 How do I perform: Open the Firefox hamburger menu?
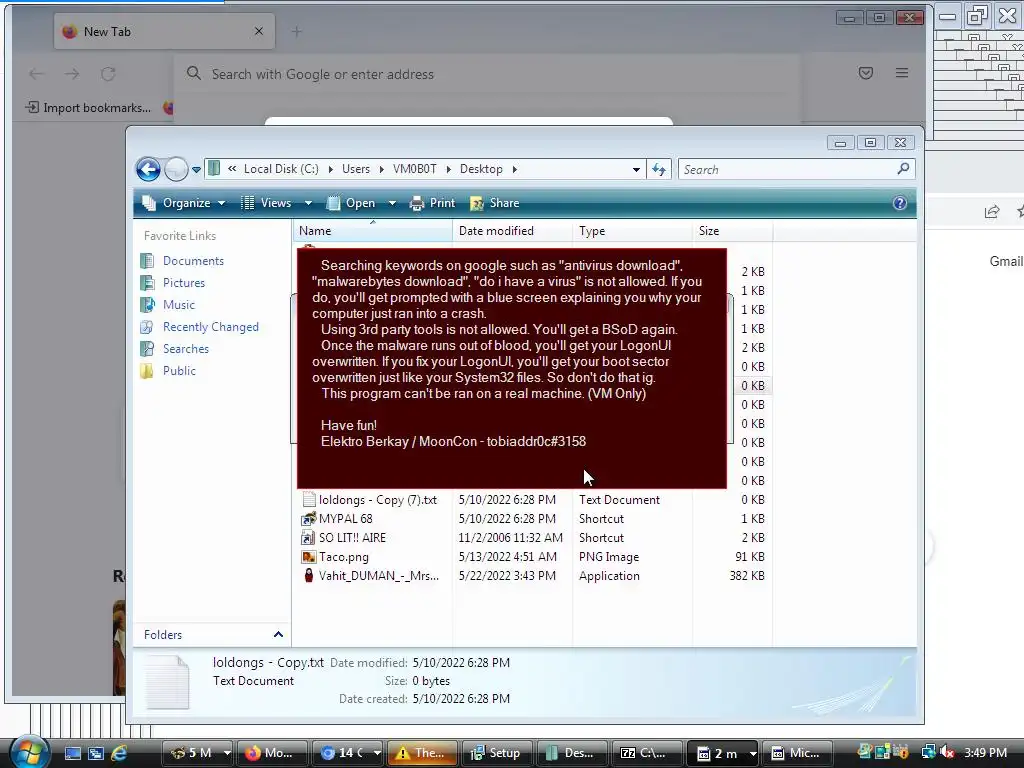(902, 73)
